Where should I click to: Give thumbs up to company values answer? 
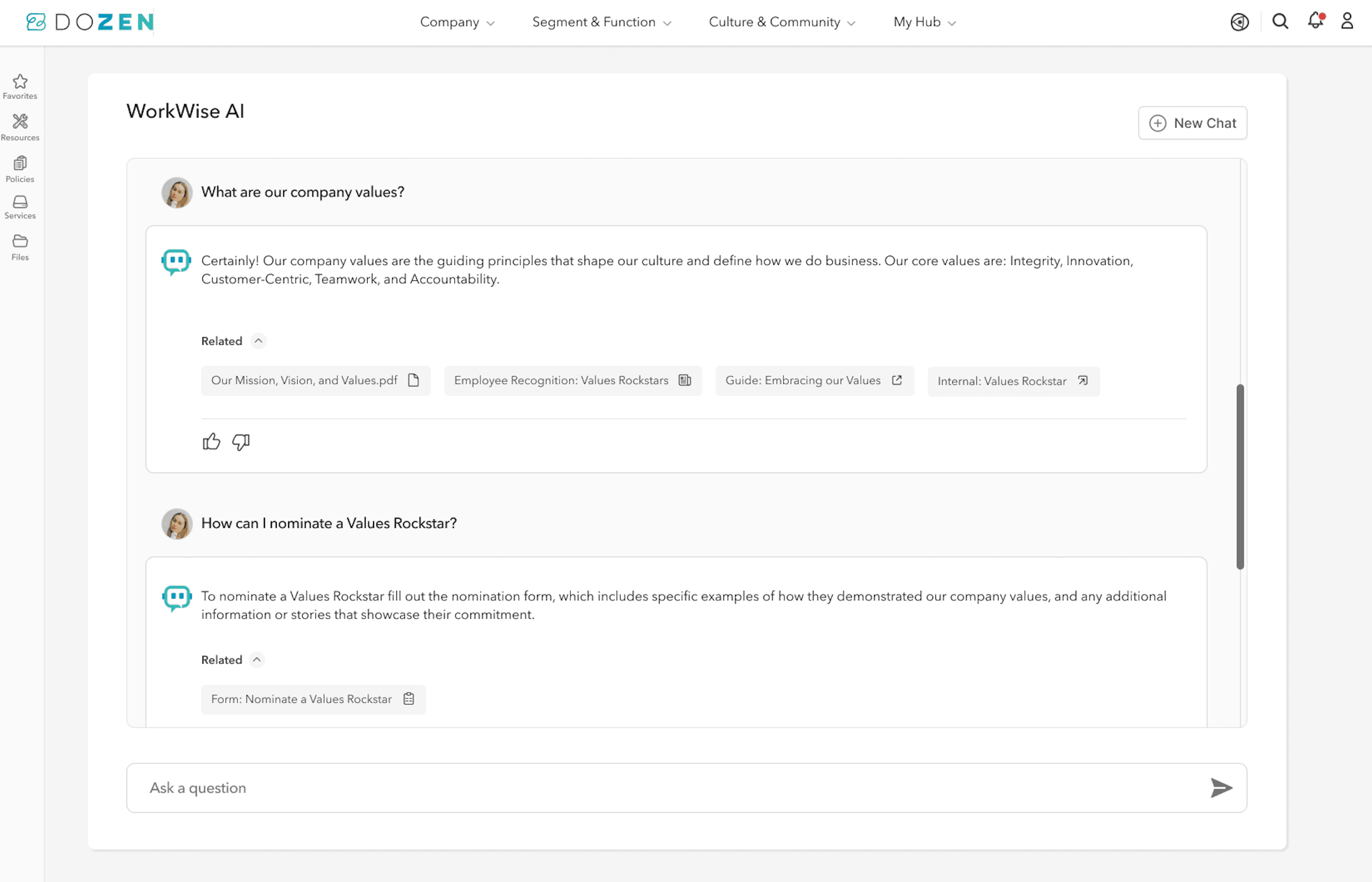[211, 441]
